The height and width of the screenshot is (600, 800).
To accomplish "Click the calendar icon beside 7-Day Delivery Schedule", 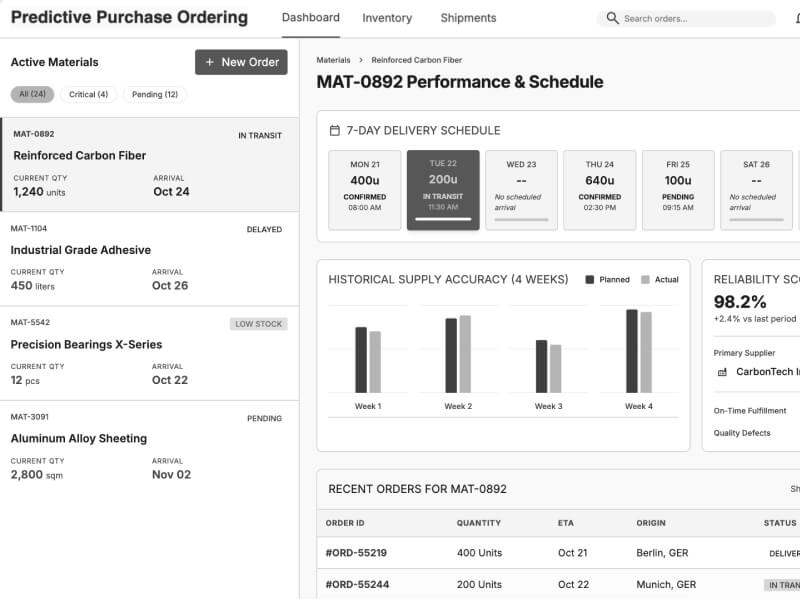I will [x=335, y=131].
